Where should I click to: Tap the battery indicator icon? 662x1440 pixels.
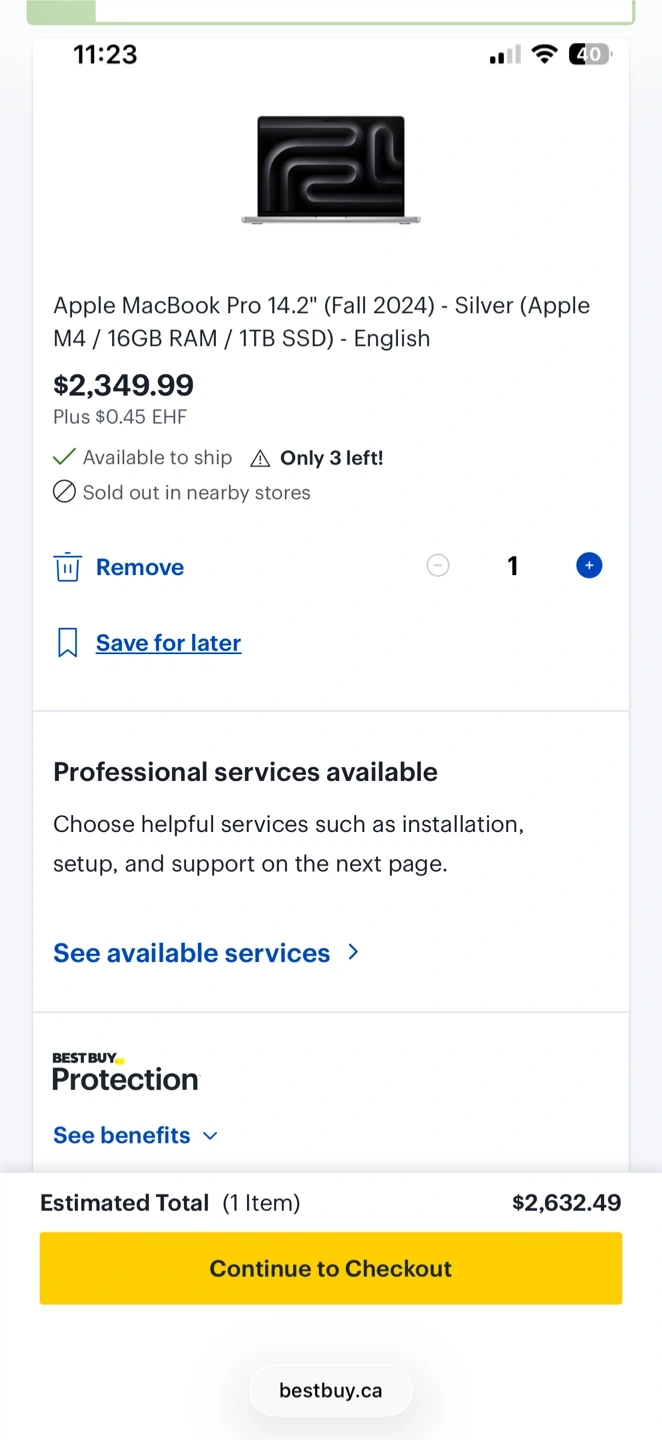click(589, 55)
